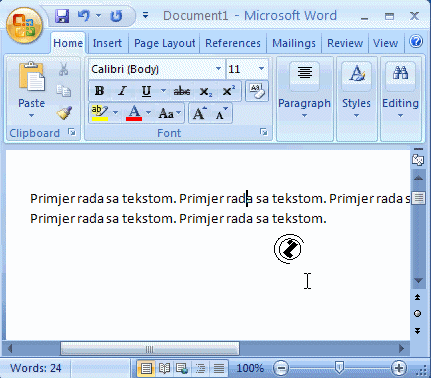Viewport: 431px width, 378px height.
Task: Toggle Subscript formatting
Action: tap(205, 91)
